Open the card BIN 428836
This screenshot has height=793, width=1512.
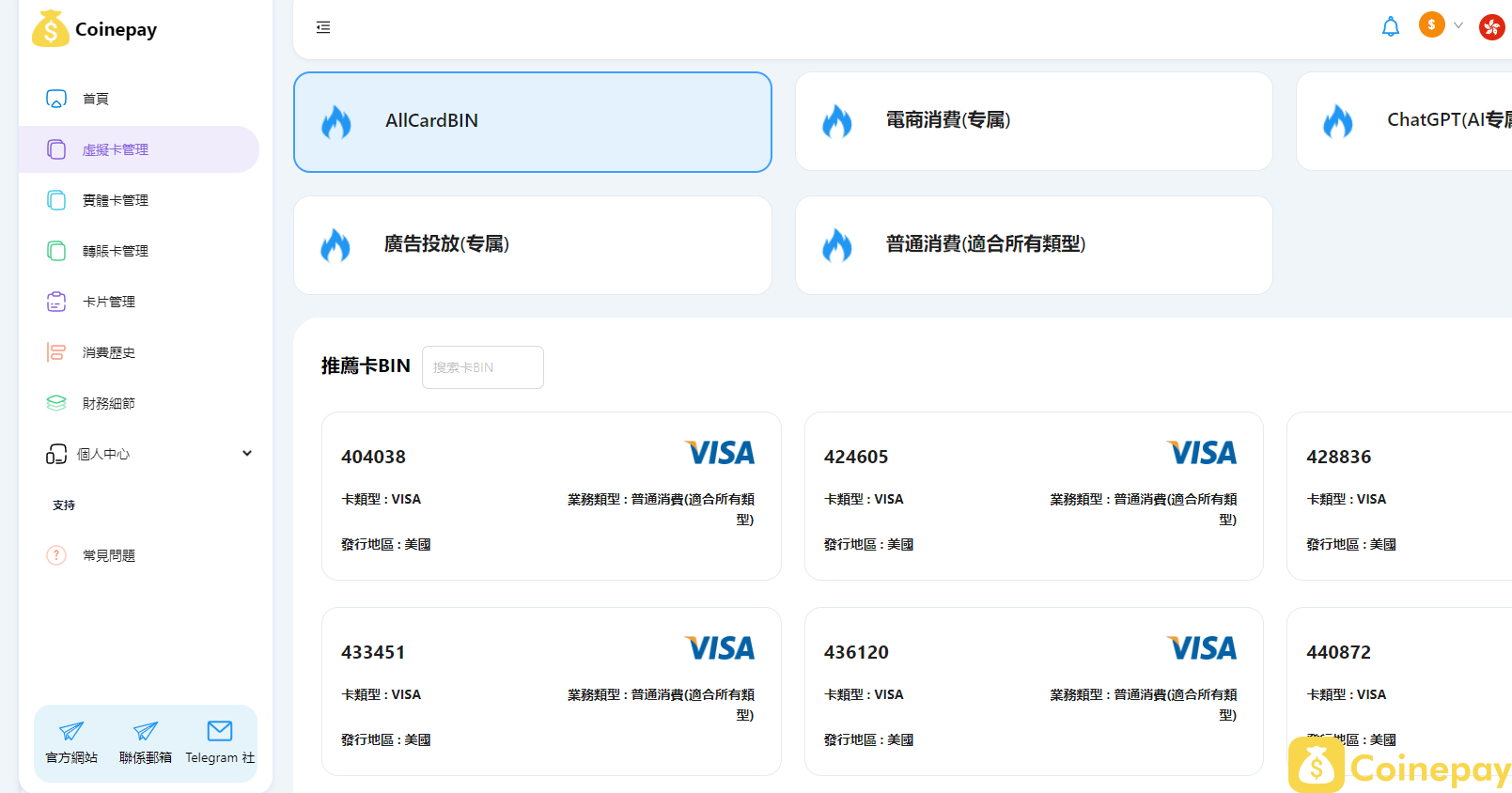tap(1399, 496)
